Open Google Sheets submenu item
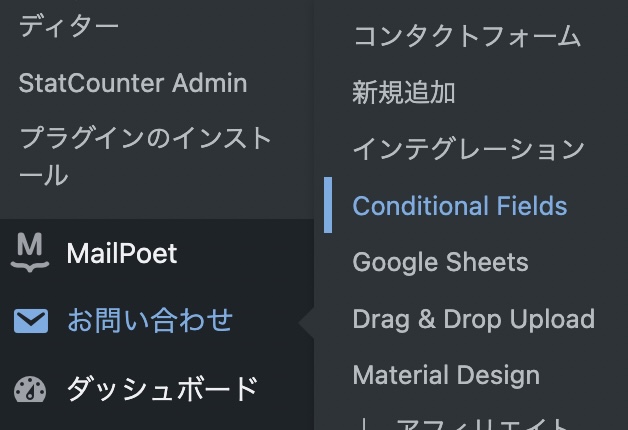 (x=440, y=262)
